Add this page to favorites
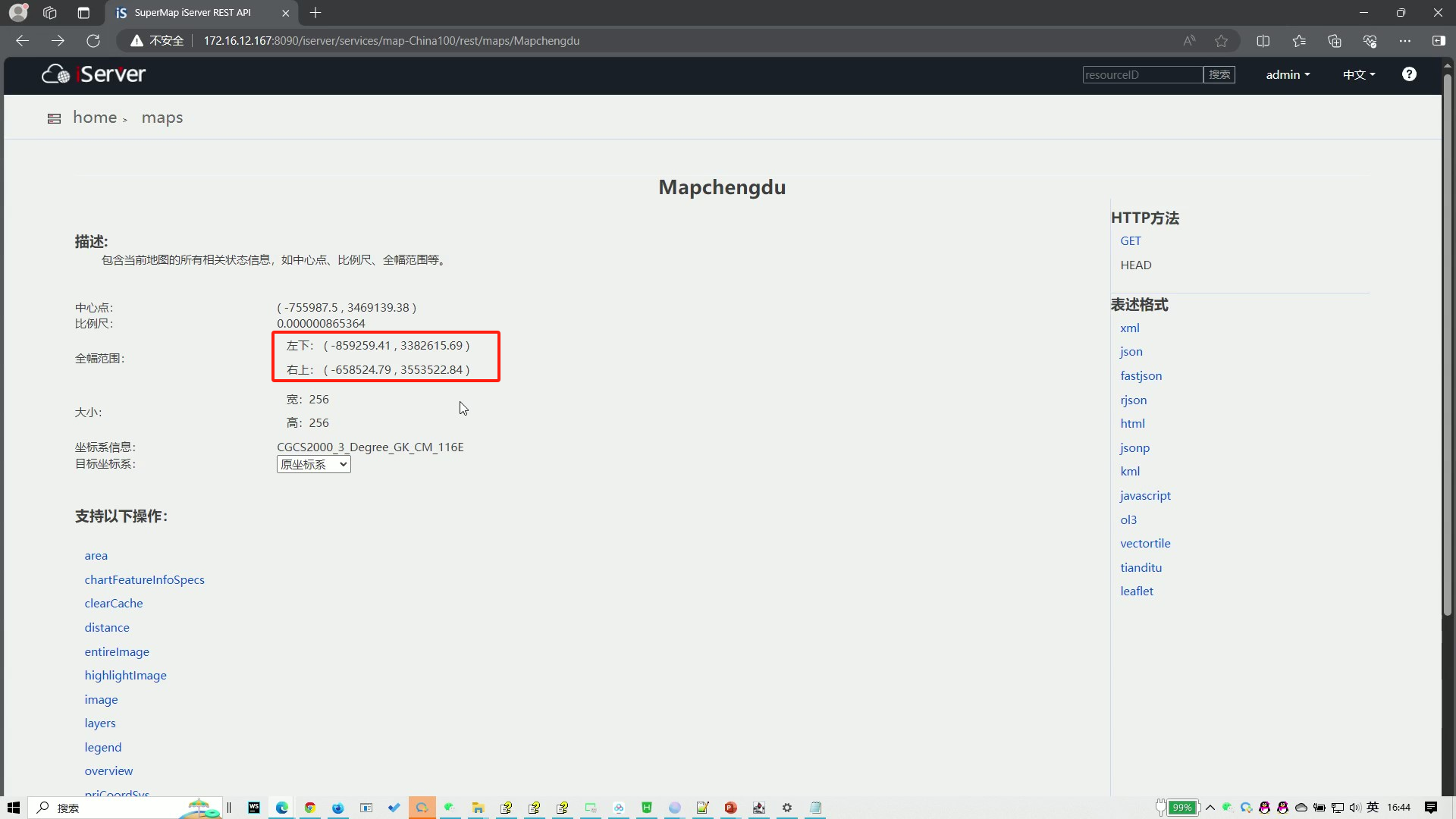 click(1221, 41)
